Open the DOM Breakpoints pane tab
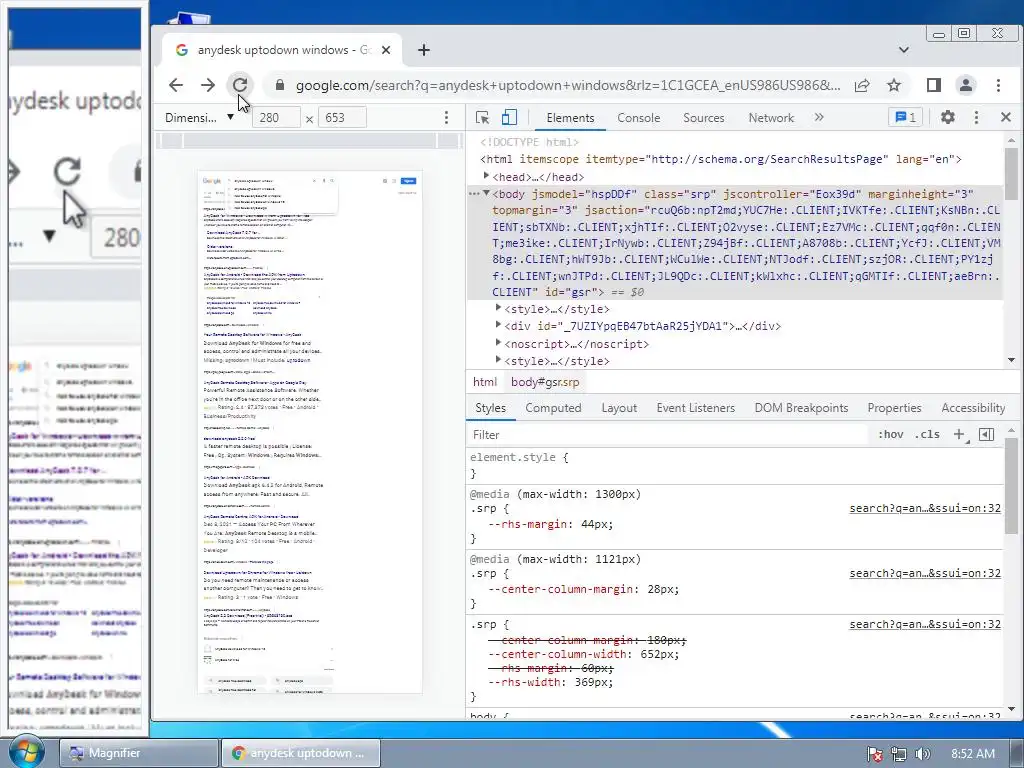This screenshot has height=768, width=1024. [801, 408]
